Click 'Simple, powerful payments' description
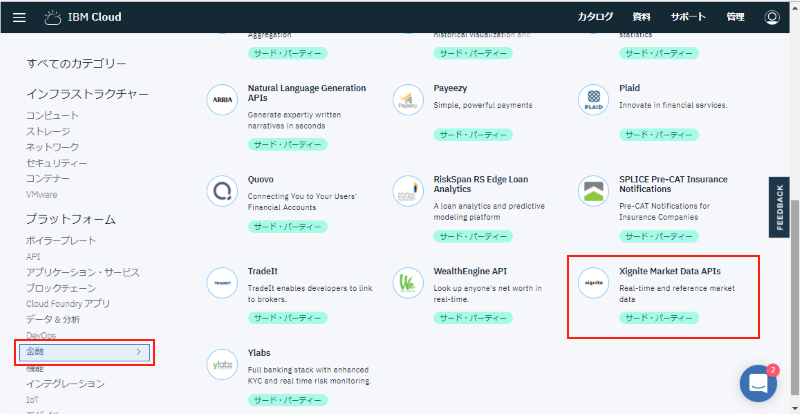800x414 pixels. point(483,105)
